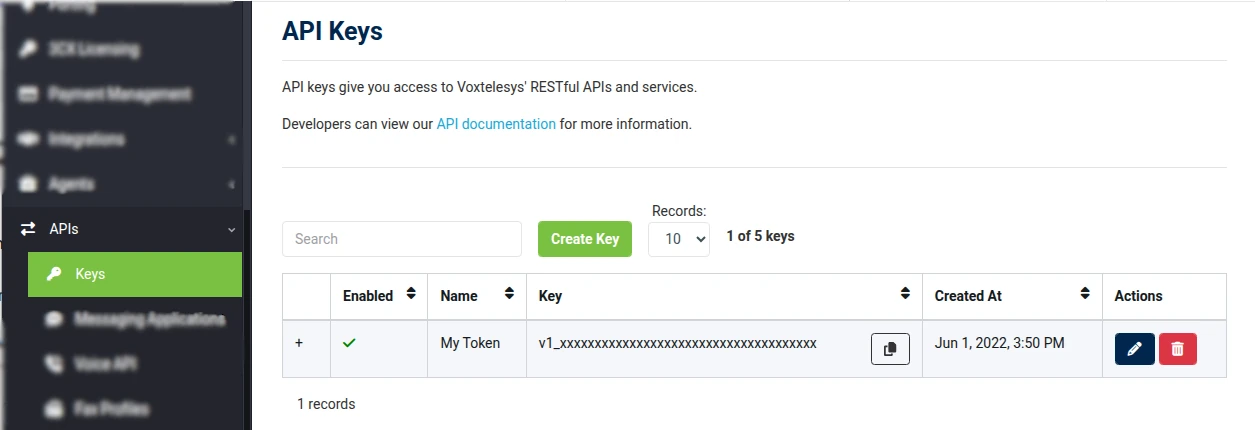Screen dimensions: 1255x430
Task: Expand the Integrations sidebar submenu
Action: pos(231,139)
